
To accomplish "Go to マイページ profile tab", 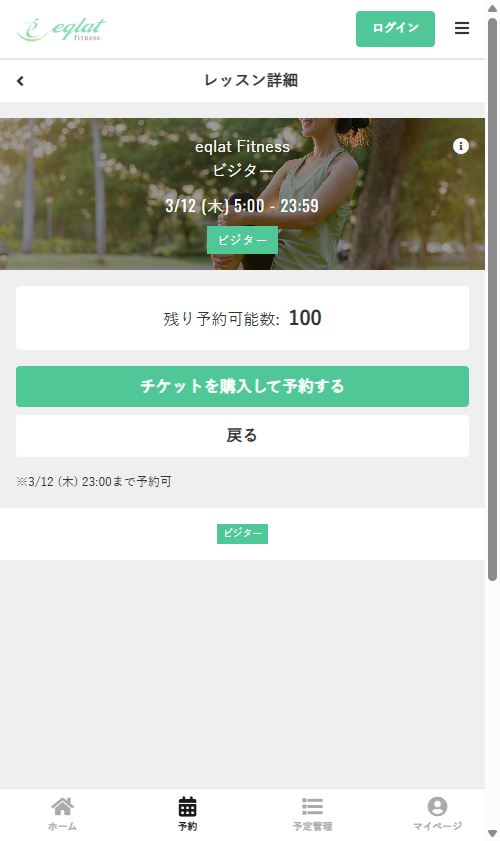I will click(437, 814).
